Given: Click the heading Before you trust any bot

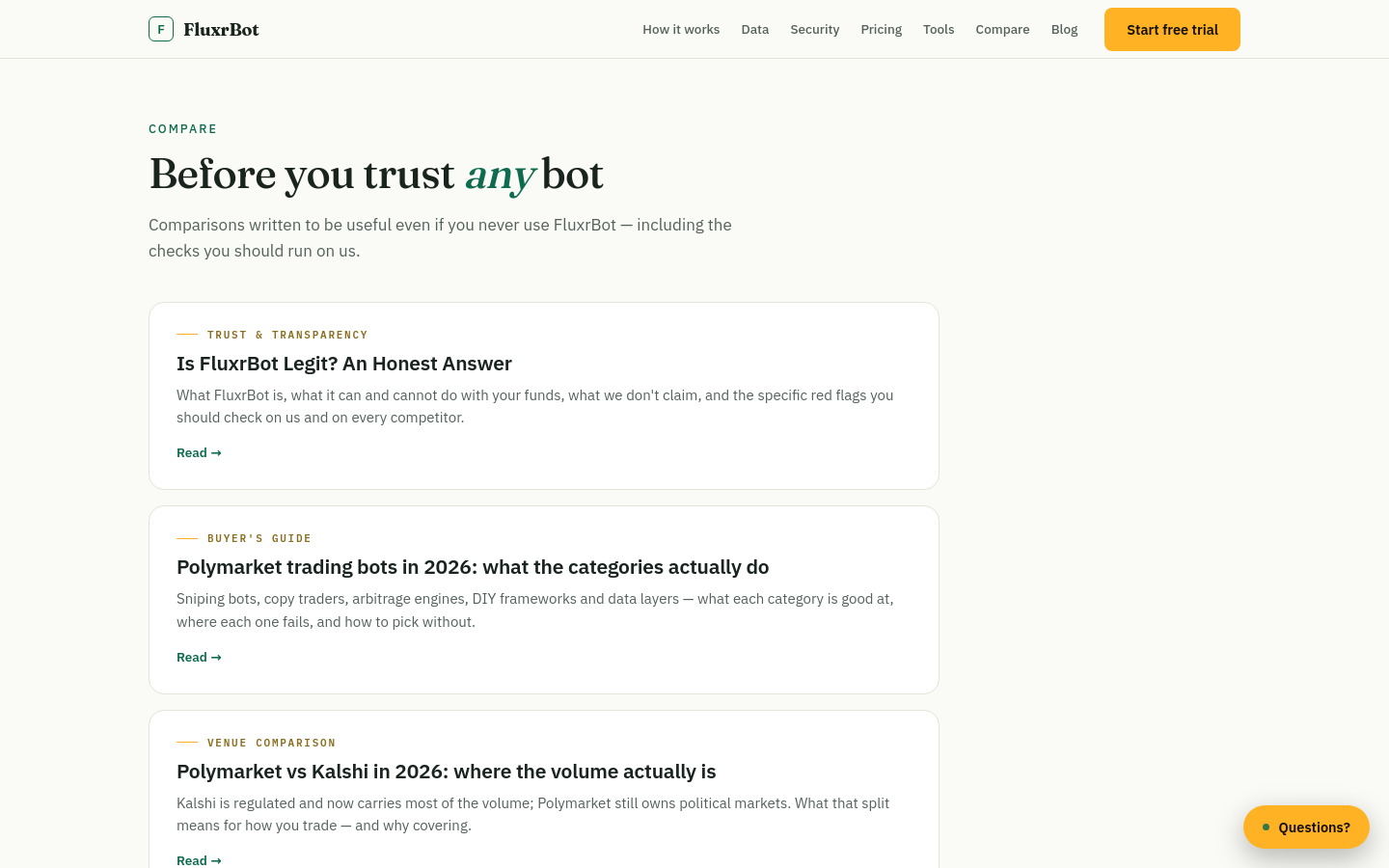Looking at the screenshot, I should [x=376, y=175].
